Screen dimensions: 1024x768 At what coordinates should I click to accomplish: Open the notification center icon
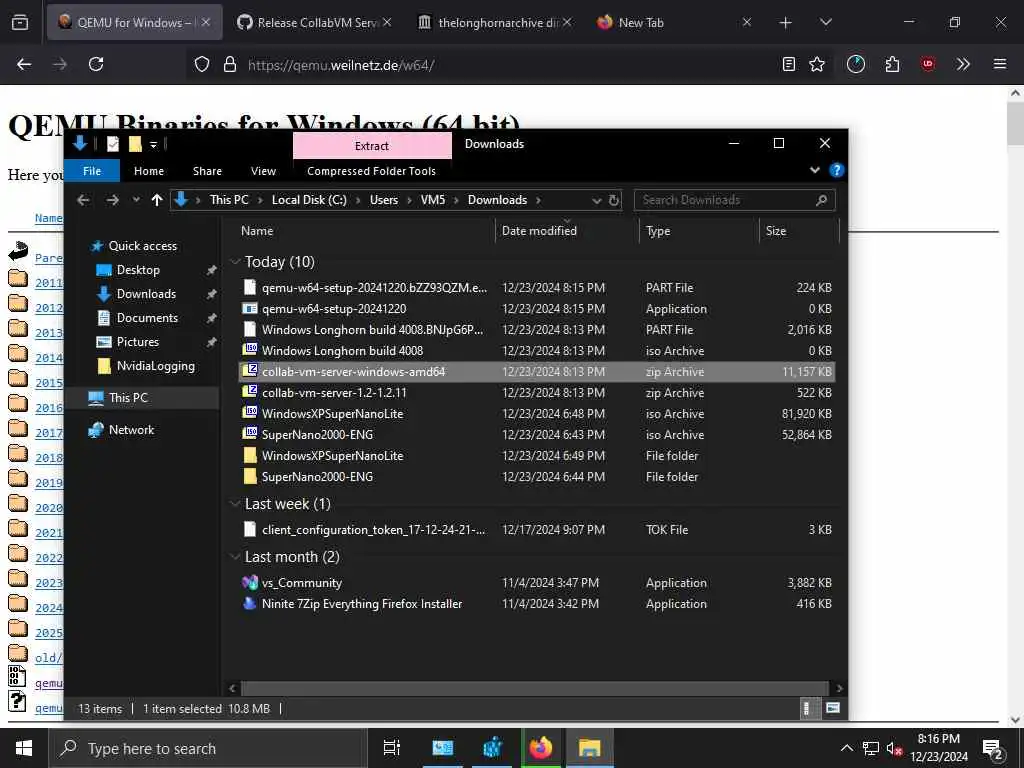992,749
